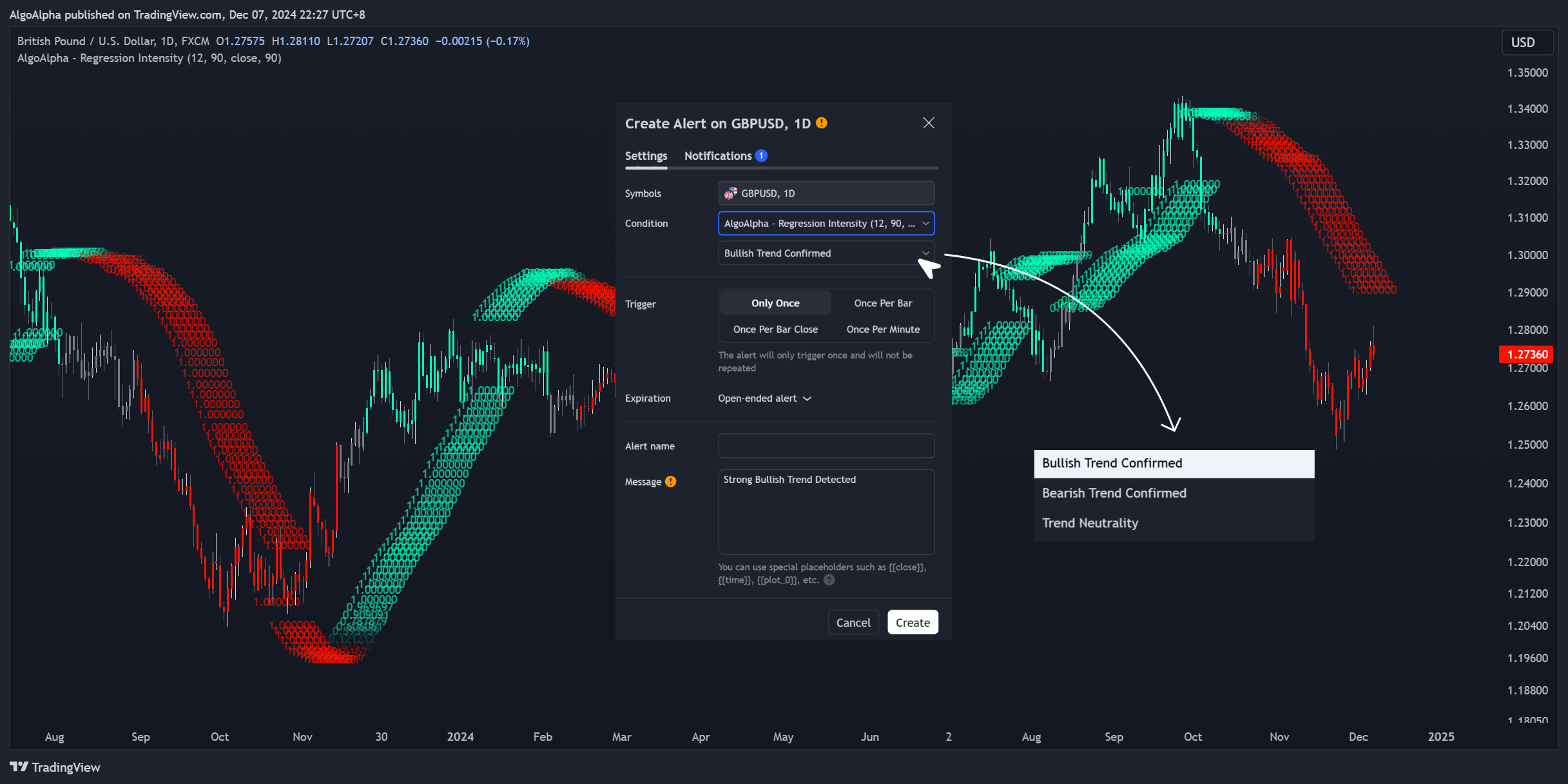The height and width of the screenshot is (784, 1568).
Task: Close the Create Alert dialog
Action: pyautogui.click(x=928, y=122)
